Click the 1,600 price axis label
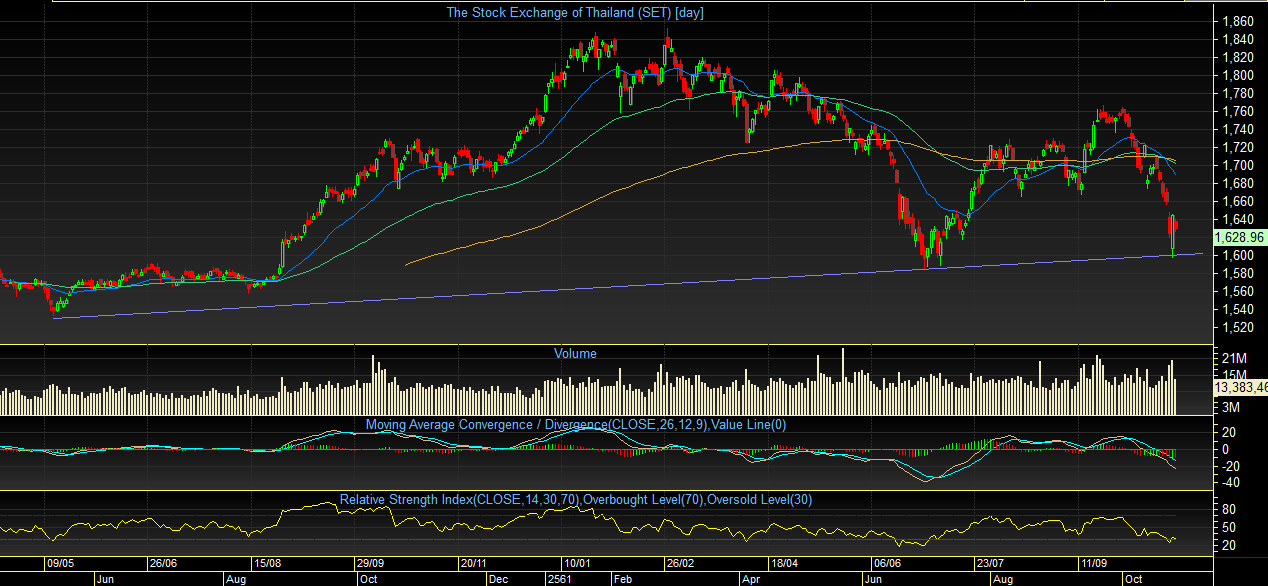 click(x=1238, y=255)
